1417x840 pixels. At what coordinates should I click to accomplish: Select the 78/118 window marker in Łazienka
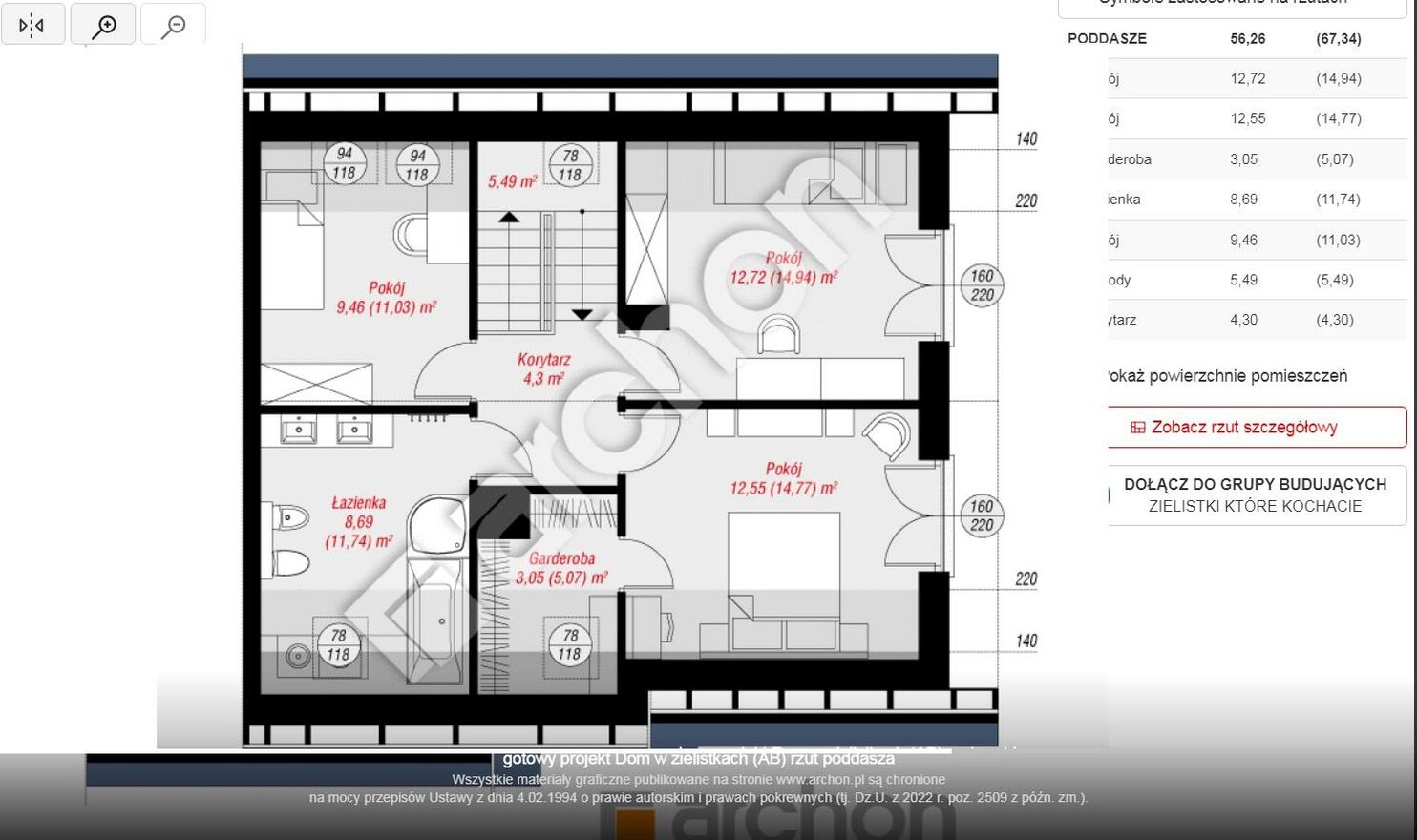(338, 645)
